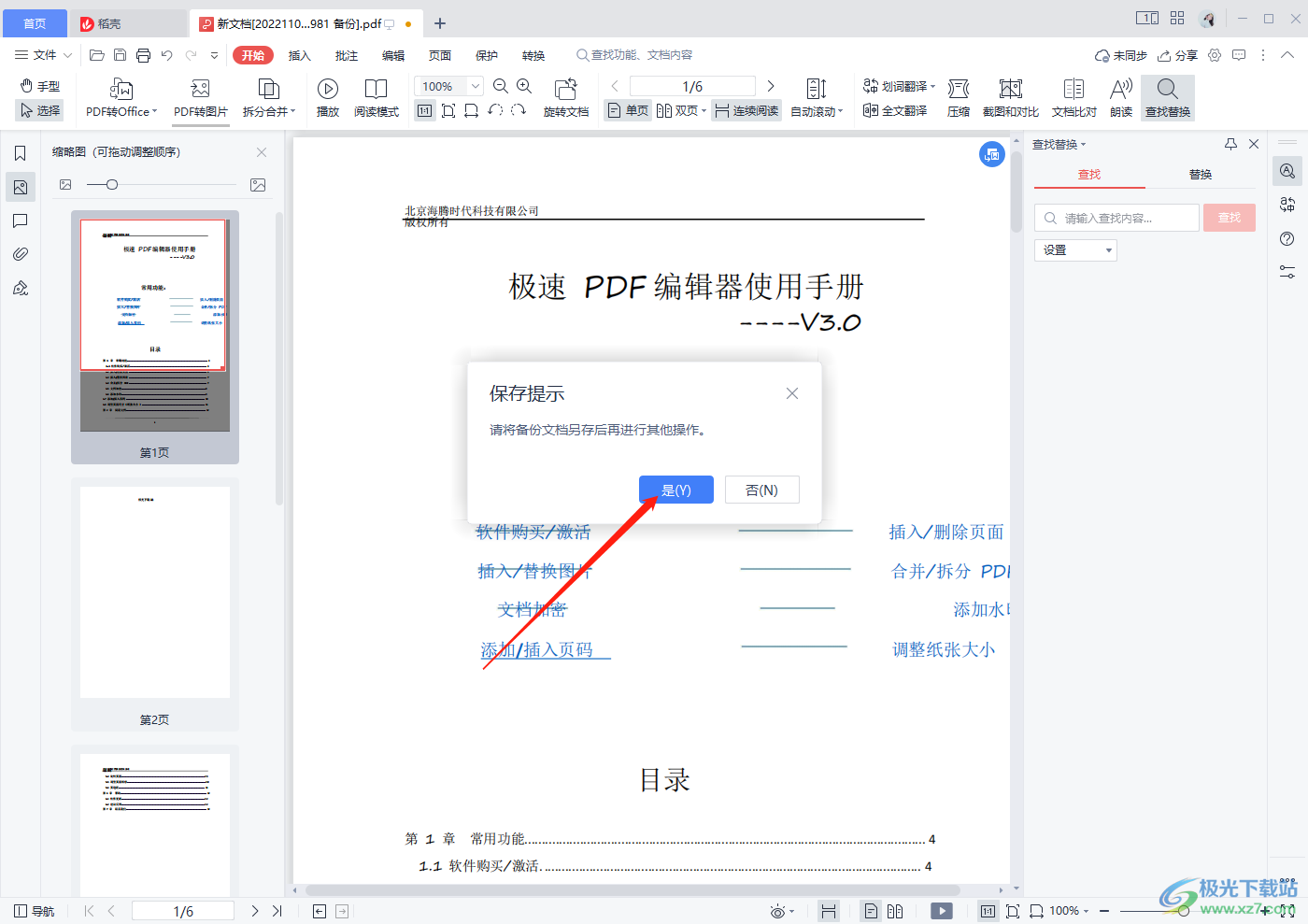Open the 插入 ribbon tab
The image size is (1308, 924).
pyautogui.click(x=299, y=55)
